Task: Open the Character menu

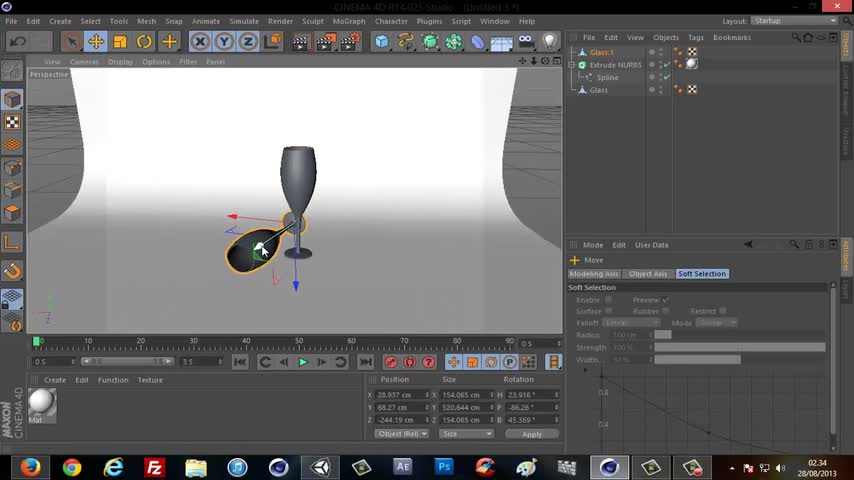Action: (391, 21)
